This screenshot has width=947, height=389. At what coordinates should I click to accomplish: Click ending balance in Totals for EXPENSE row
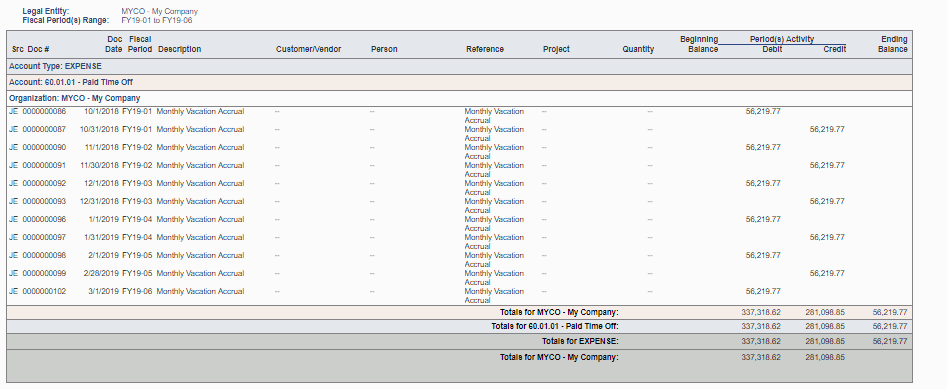(890, 341)
